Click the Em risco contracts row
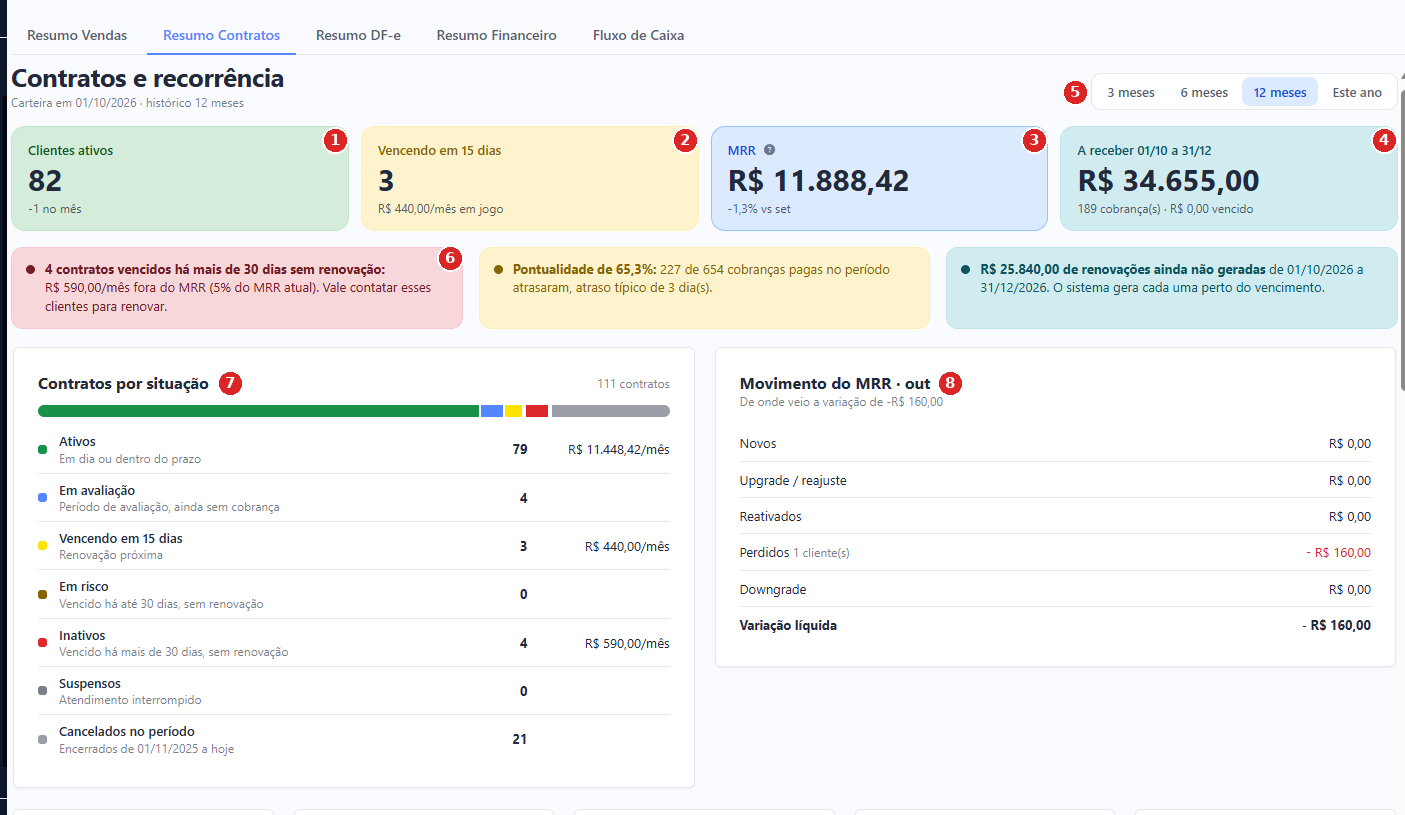Screen dimensions: 1405x815 point(354,594)
